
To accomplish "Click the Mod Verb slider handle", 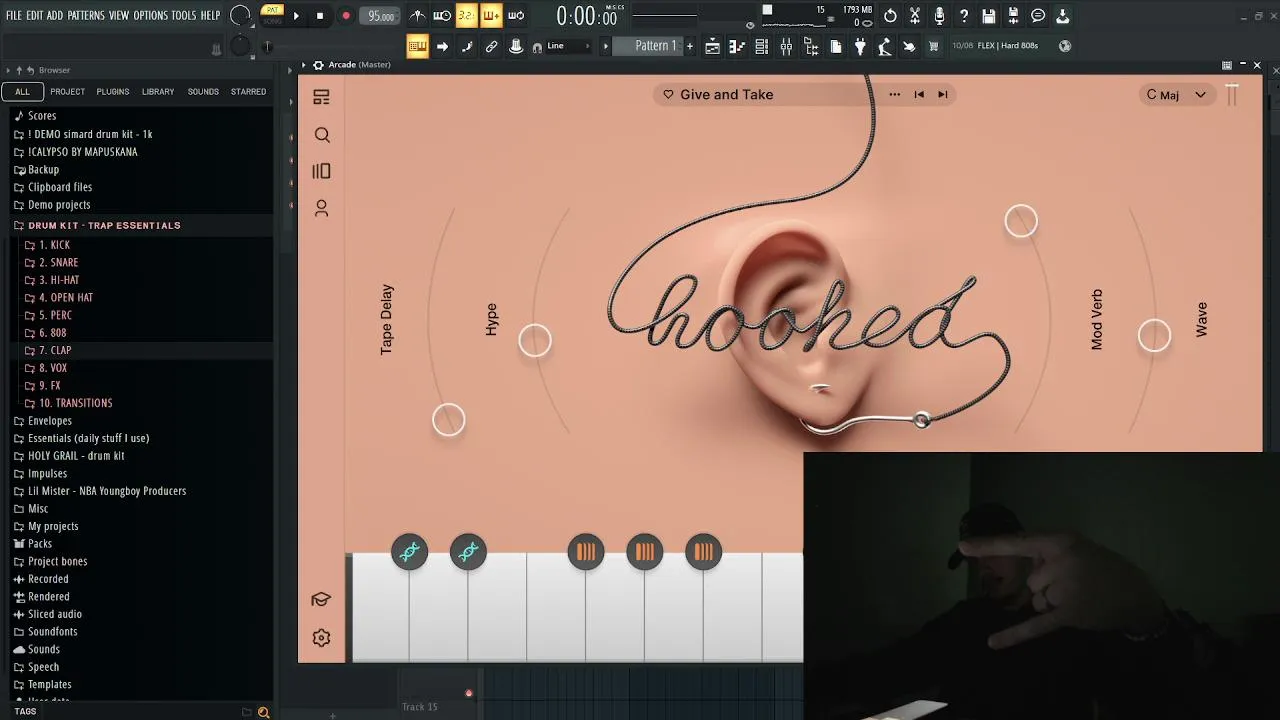I will pos(1021,221).
